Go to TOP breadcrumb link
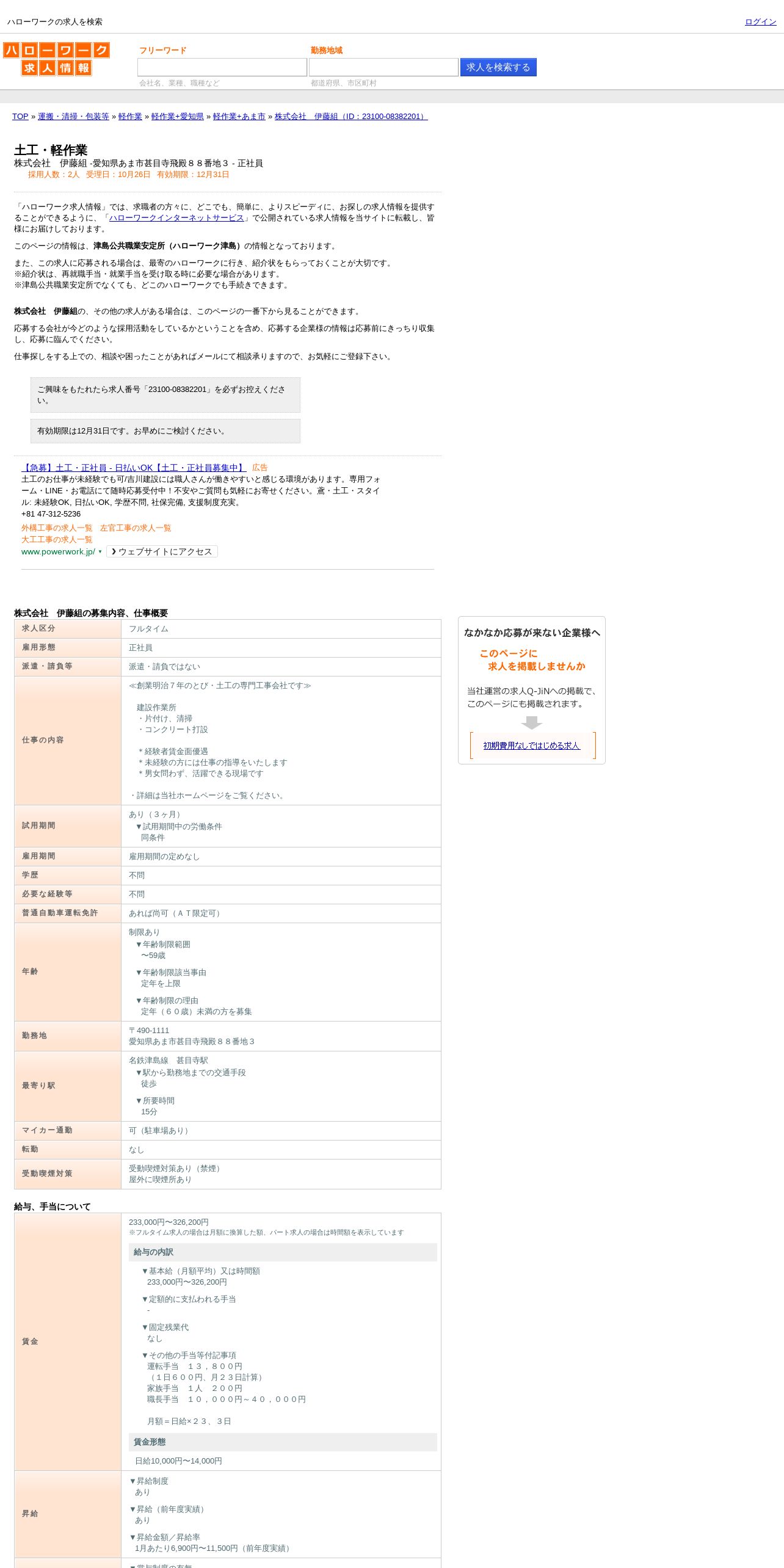 [x=20, y=117]
